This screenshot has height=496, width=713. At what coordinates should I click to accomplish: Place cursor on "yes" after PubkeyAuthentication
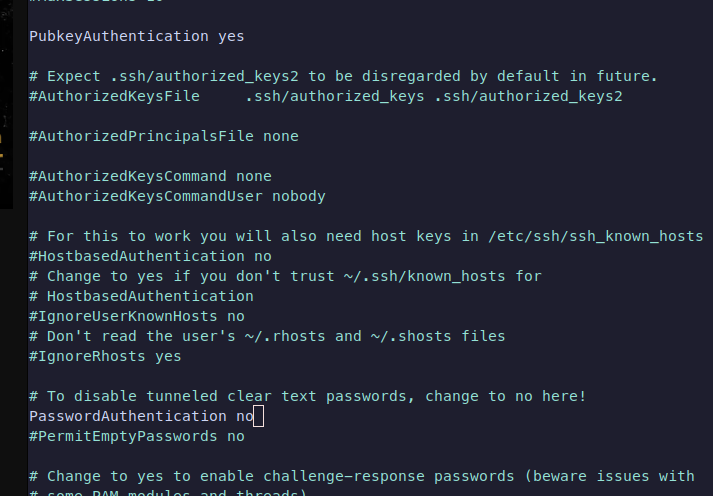231,36
